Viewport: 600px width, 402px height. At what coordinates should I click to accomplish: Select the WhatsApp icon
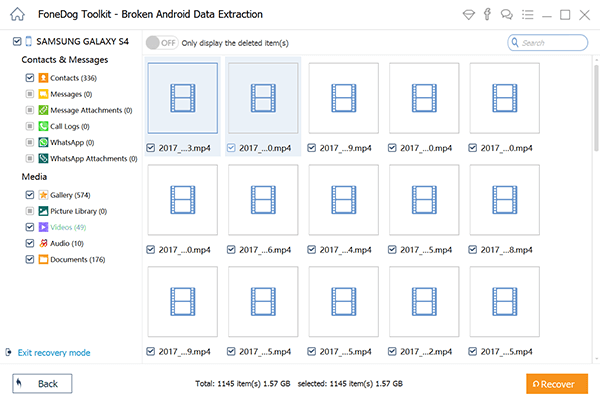(x=43, y=142)
